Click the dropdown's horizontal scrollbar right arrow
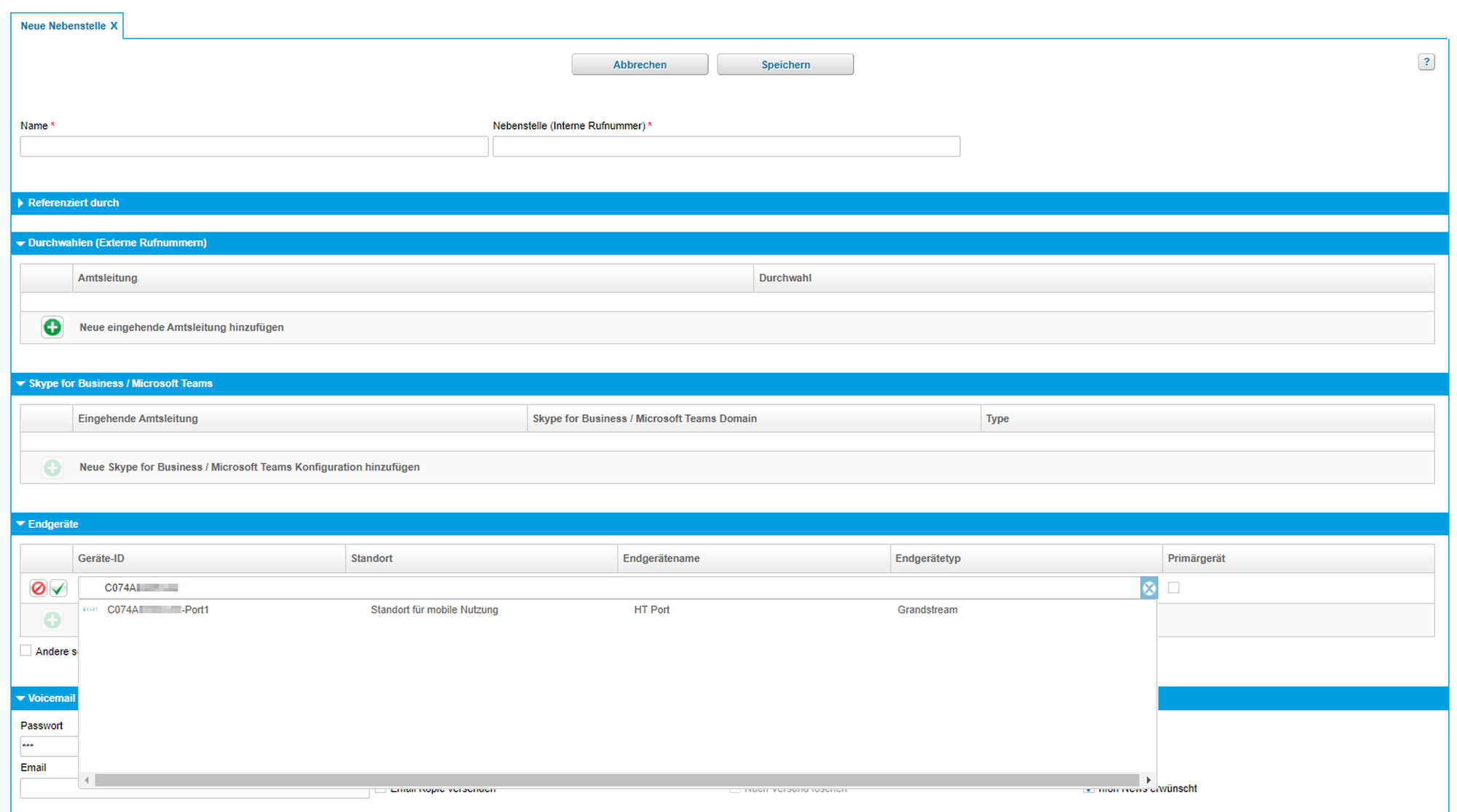 point(1148,781)
